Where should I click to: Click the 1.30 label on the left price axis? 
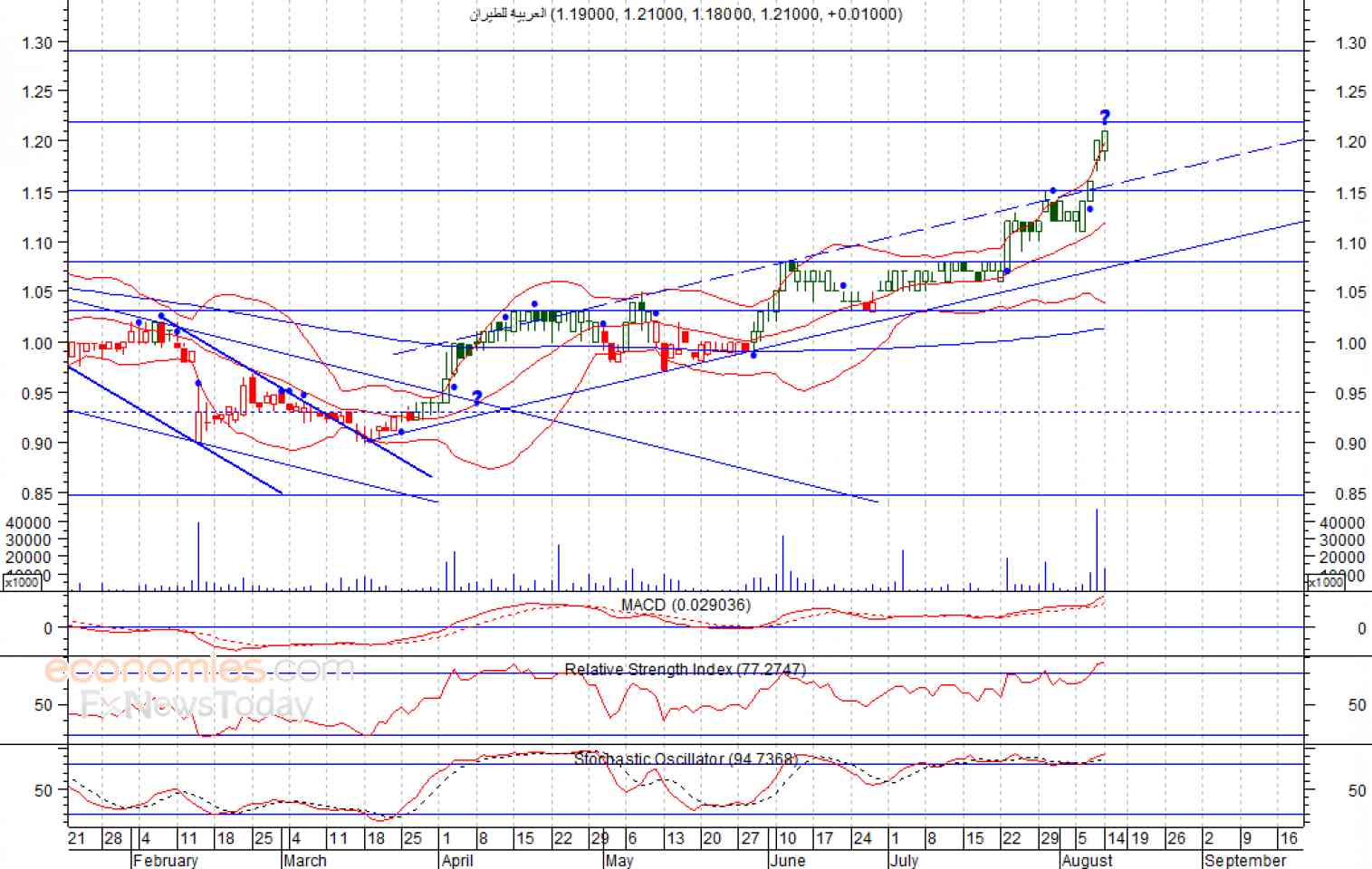pos(36,43)
